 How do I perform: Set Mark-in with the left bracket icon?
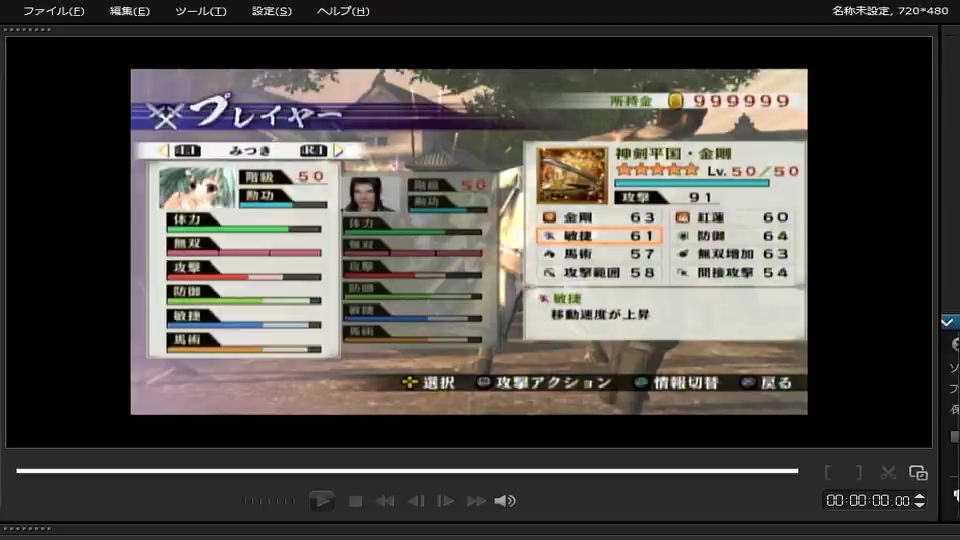click(828, 472)
